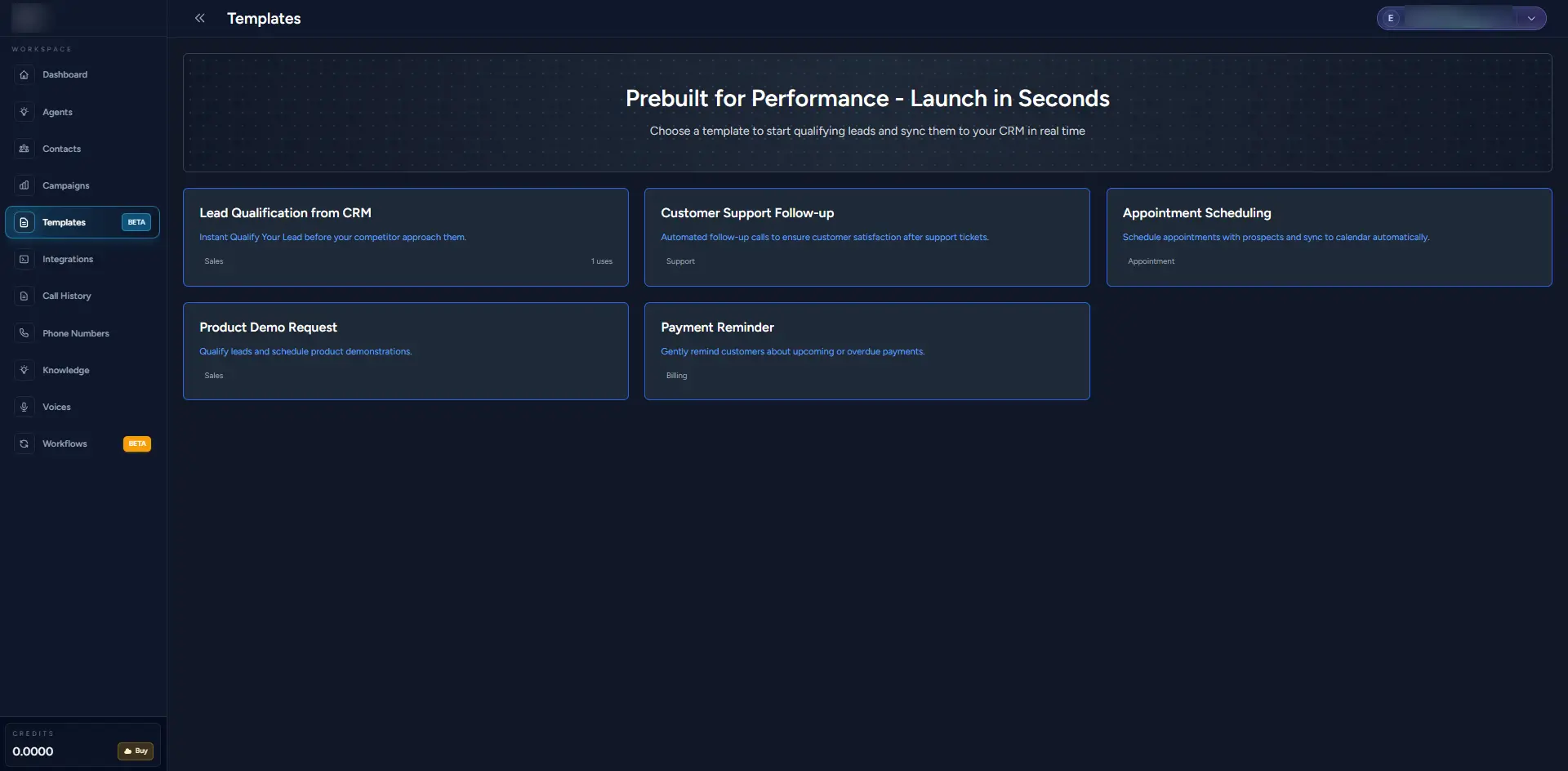Click the Knowledge lightbulb icon

(24, 370)
